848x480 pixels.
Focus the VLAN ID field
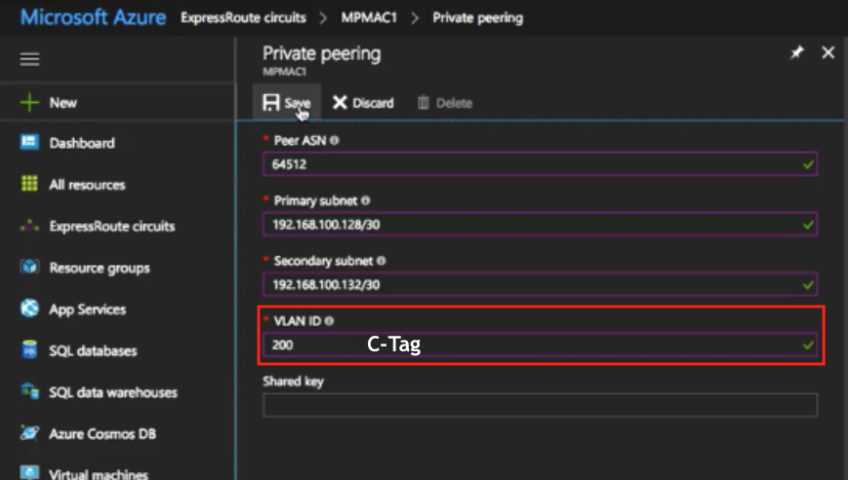tap(540, 345)
